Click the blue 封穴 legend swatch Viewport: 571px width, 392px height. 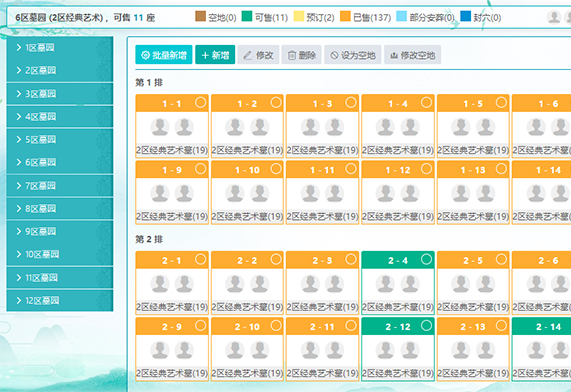point(465,16)
